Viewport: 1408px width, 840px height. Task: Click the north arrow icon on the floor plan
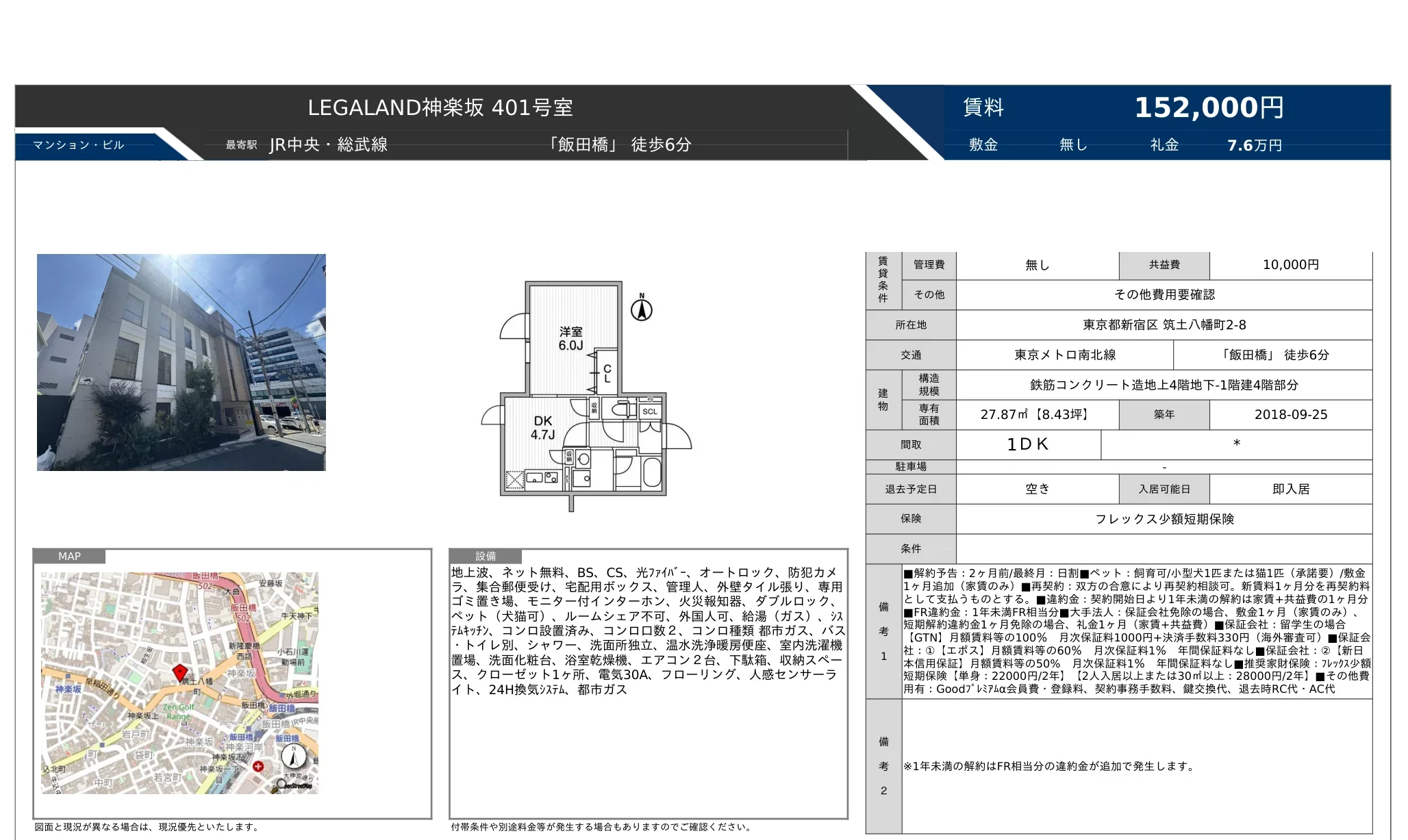coord(641,310)
